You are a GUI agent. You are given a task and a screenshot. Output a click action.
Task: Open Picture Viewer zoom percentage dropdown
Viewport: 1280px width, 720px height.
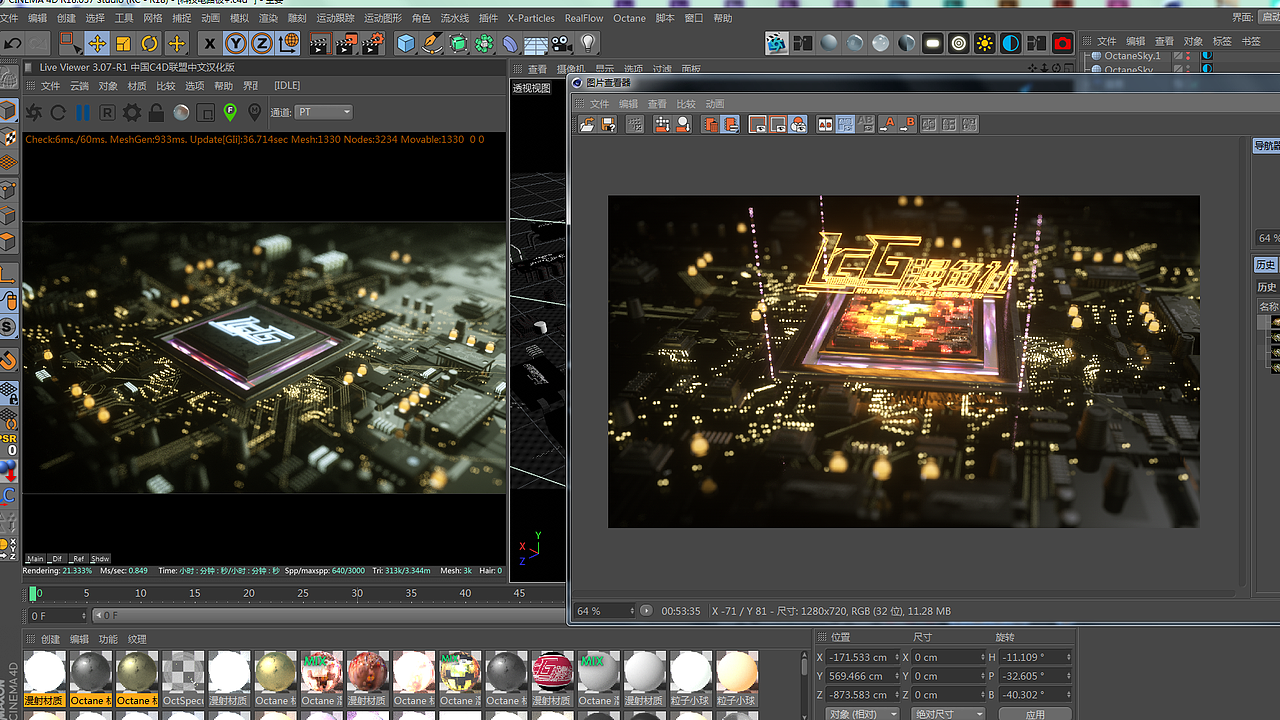[605, 611]
